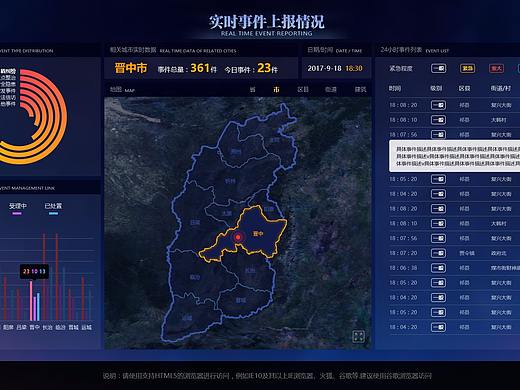The height and width of the screenshot is (390, 520).
Task: Switch map level to 市
Action: click(x=276, y=89)
